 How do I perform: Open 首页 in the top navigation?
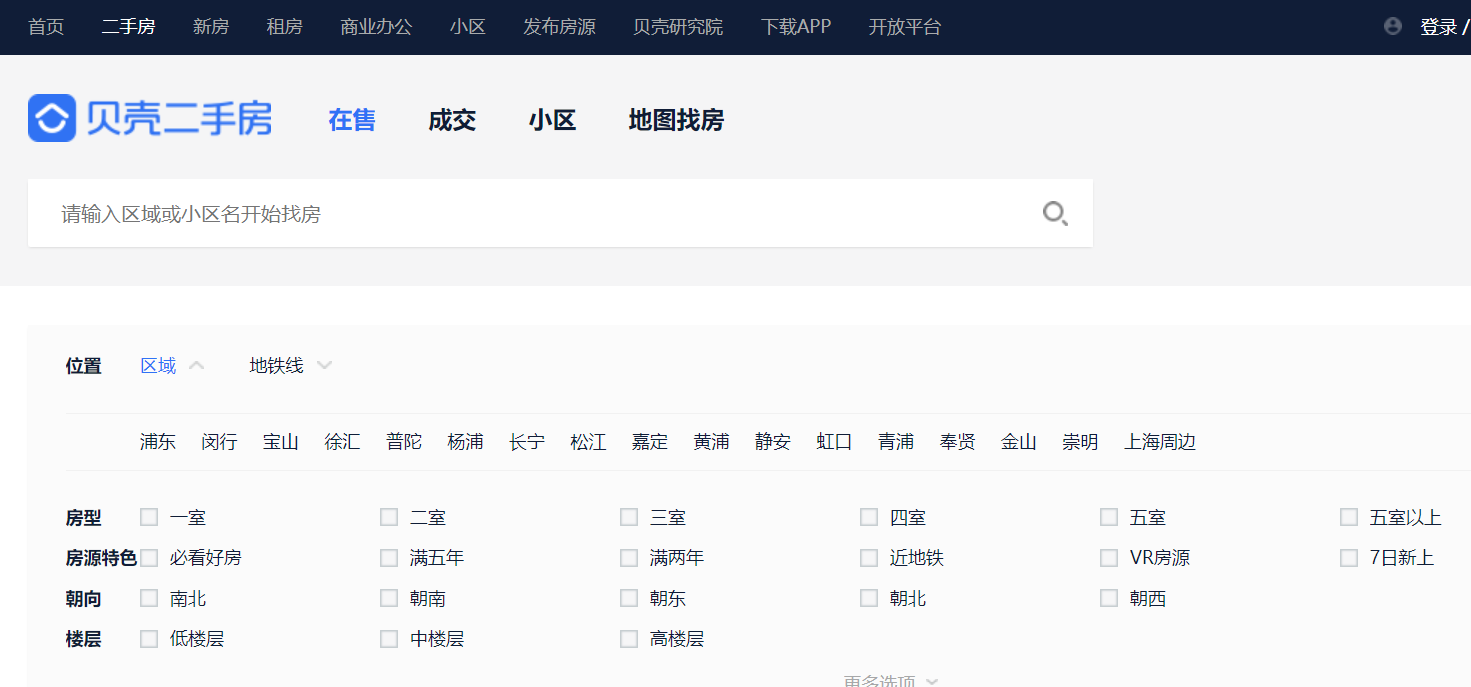pos(46,27)
